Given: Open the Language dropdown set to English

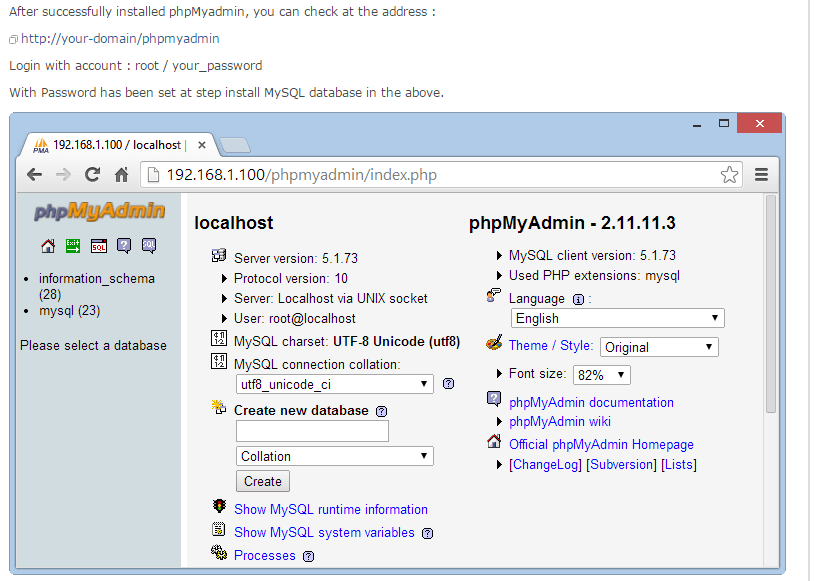Looking at the screenshot, I should click(x=617, y=318).
